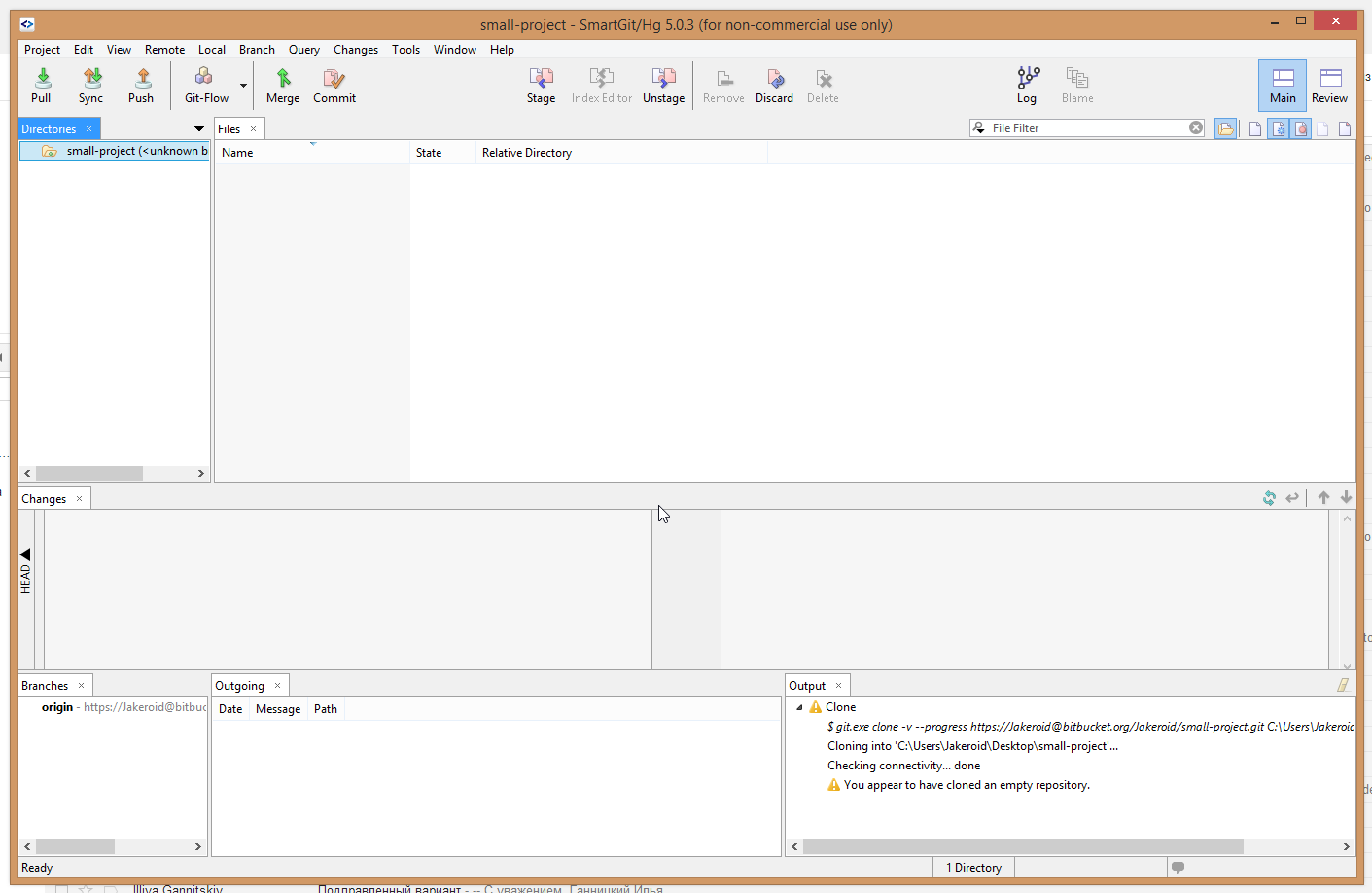Open the Branch menu
This screenshot has height=893, width=1372.
click(257, 50)
